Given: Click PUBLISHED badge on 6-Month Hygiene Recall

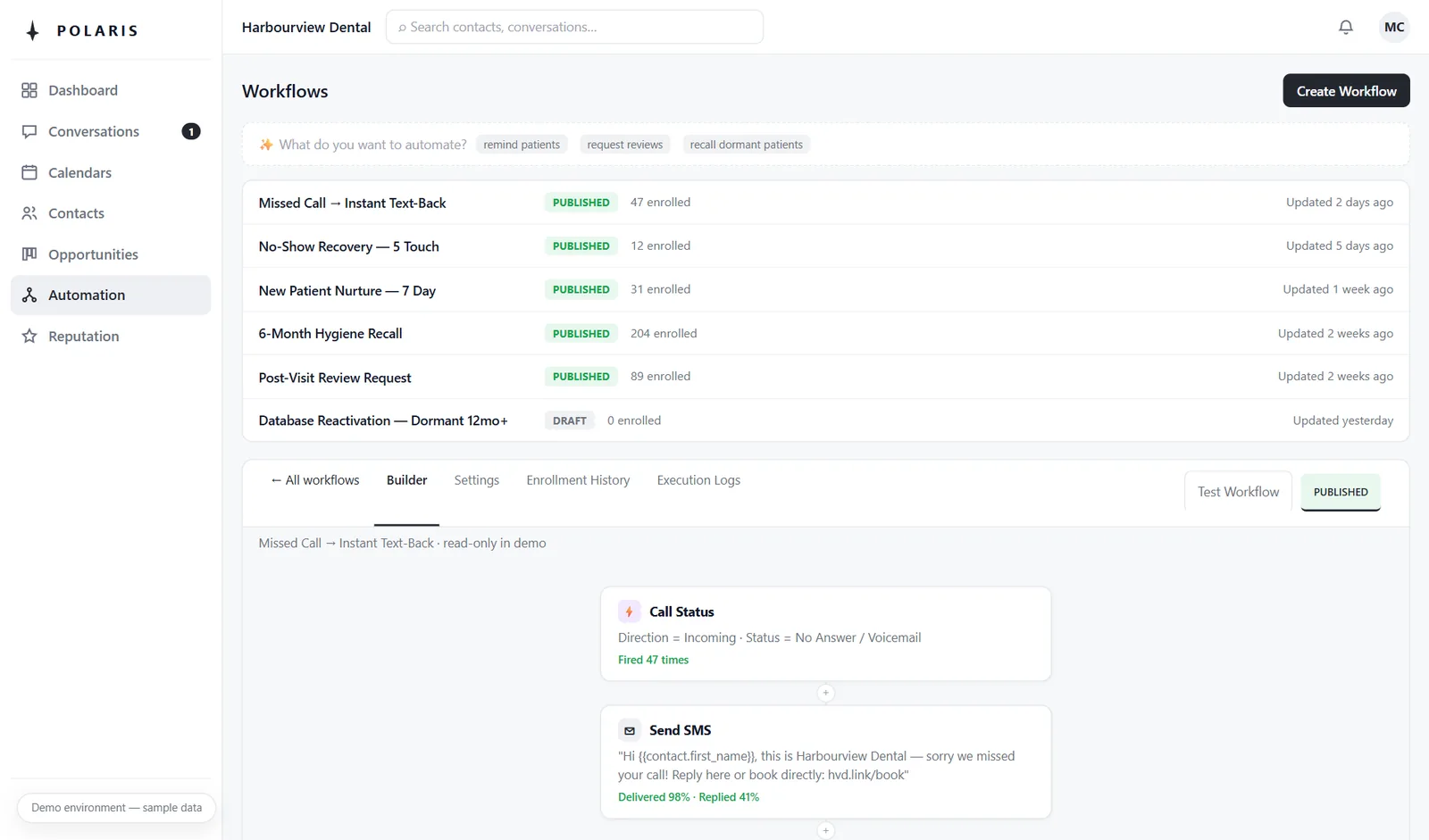Looking at the screenshot, I should click(581, 333).
